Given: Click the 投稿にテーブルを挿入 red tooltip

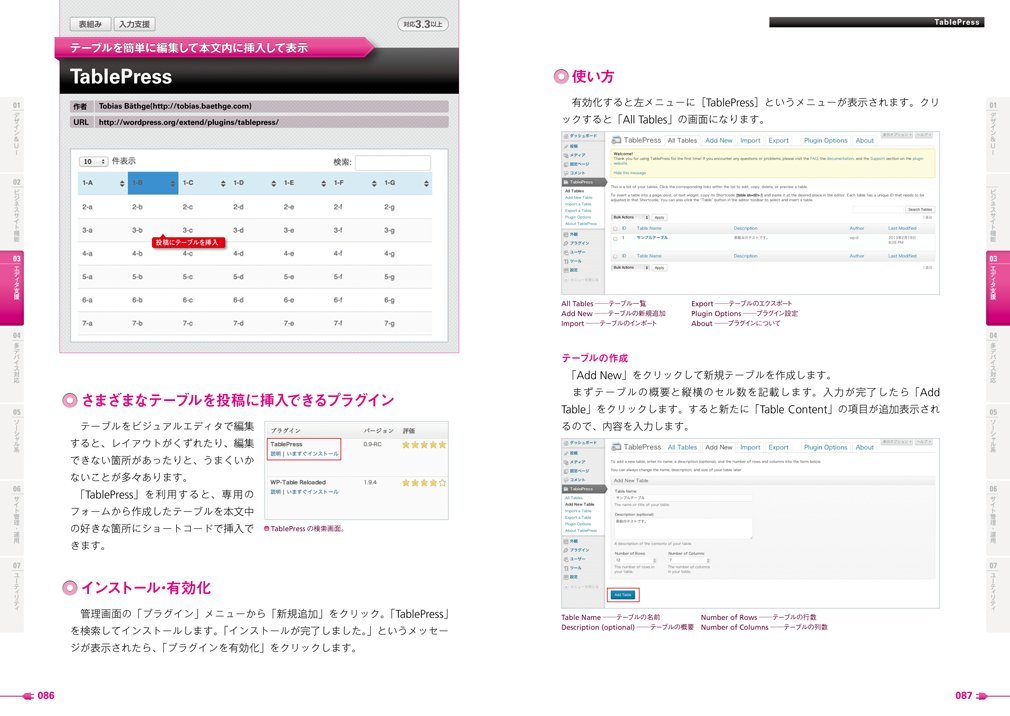Looking at the screenshot, I should point(188,242).
